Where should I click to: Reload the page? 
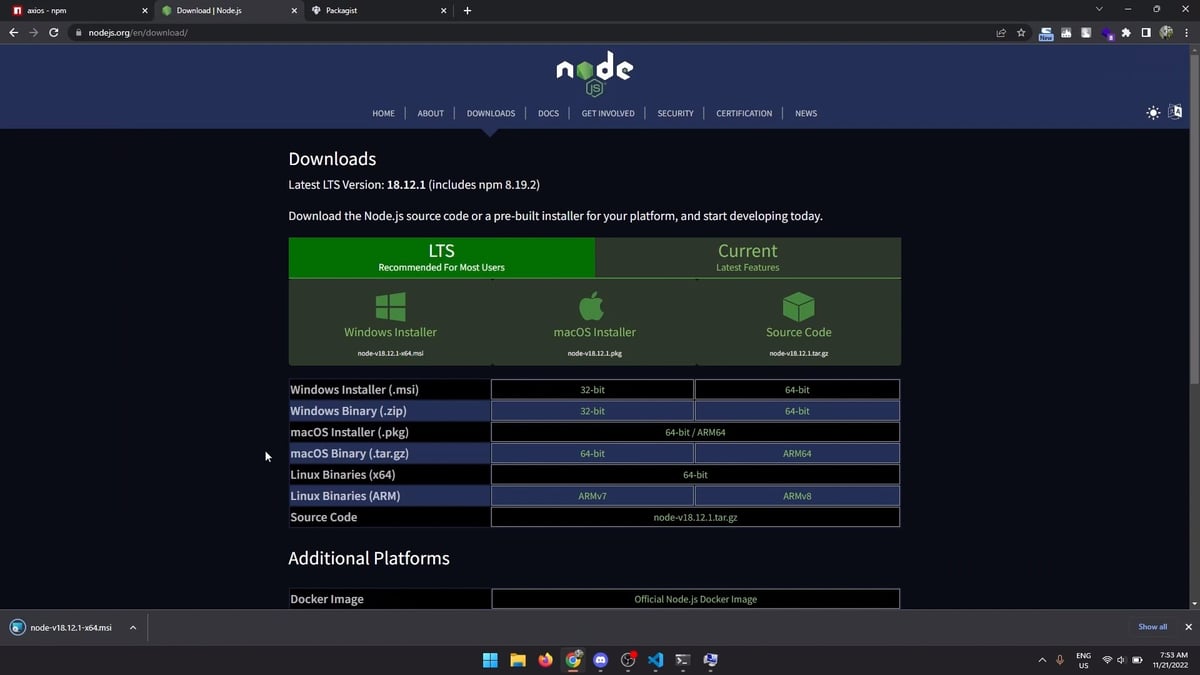click(x=53, y=32)
